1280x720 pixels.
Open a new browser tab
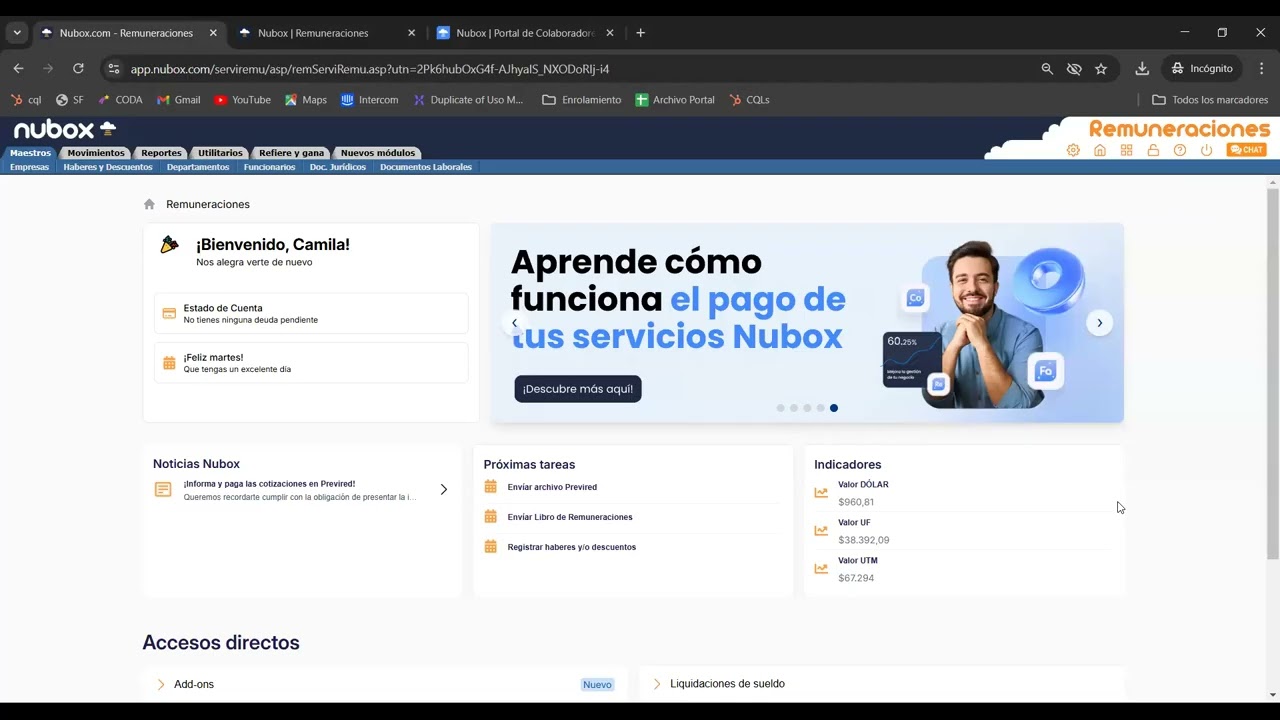point(640,33)
